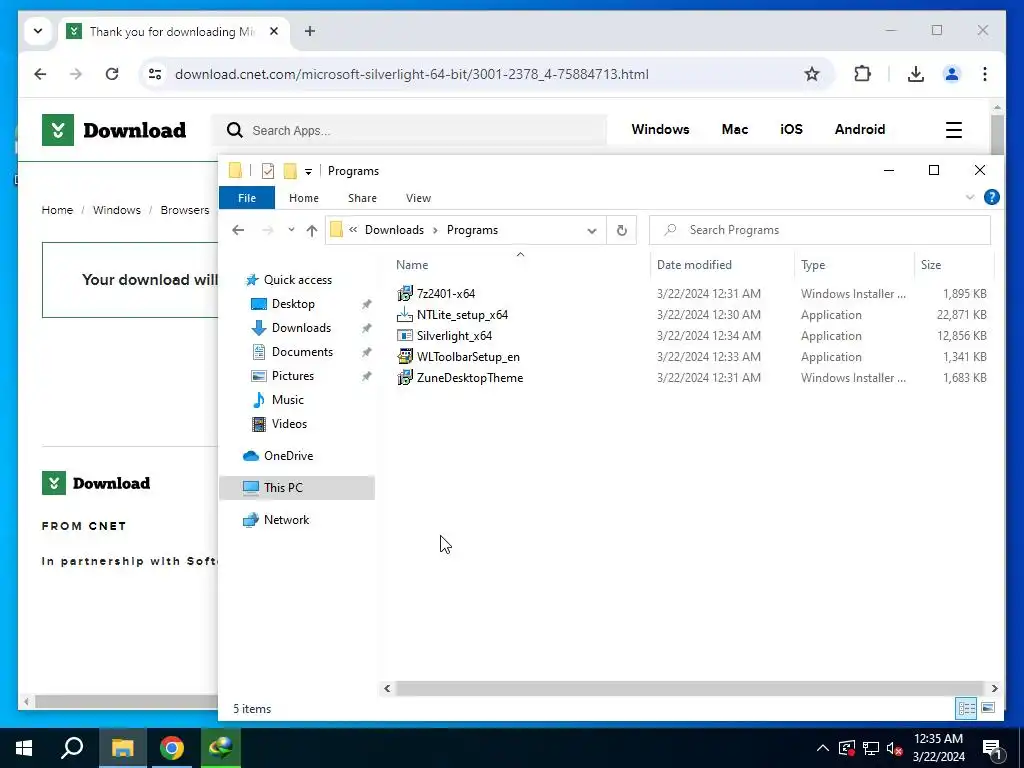Image resolution: width=1024 pixels, height=768 pixels.
Task: Open Chrome tab search dropdown
Action: tap(38, 31)
